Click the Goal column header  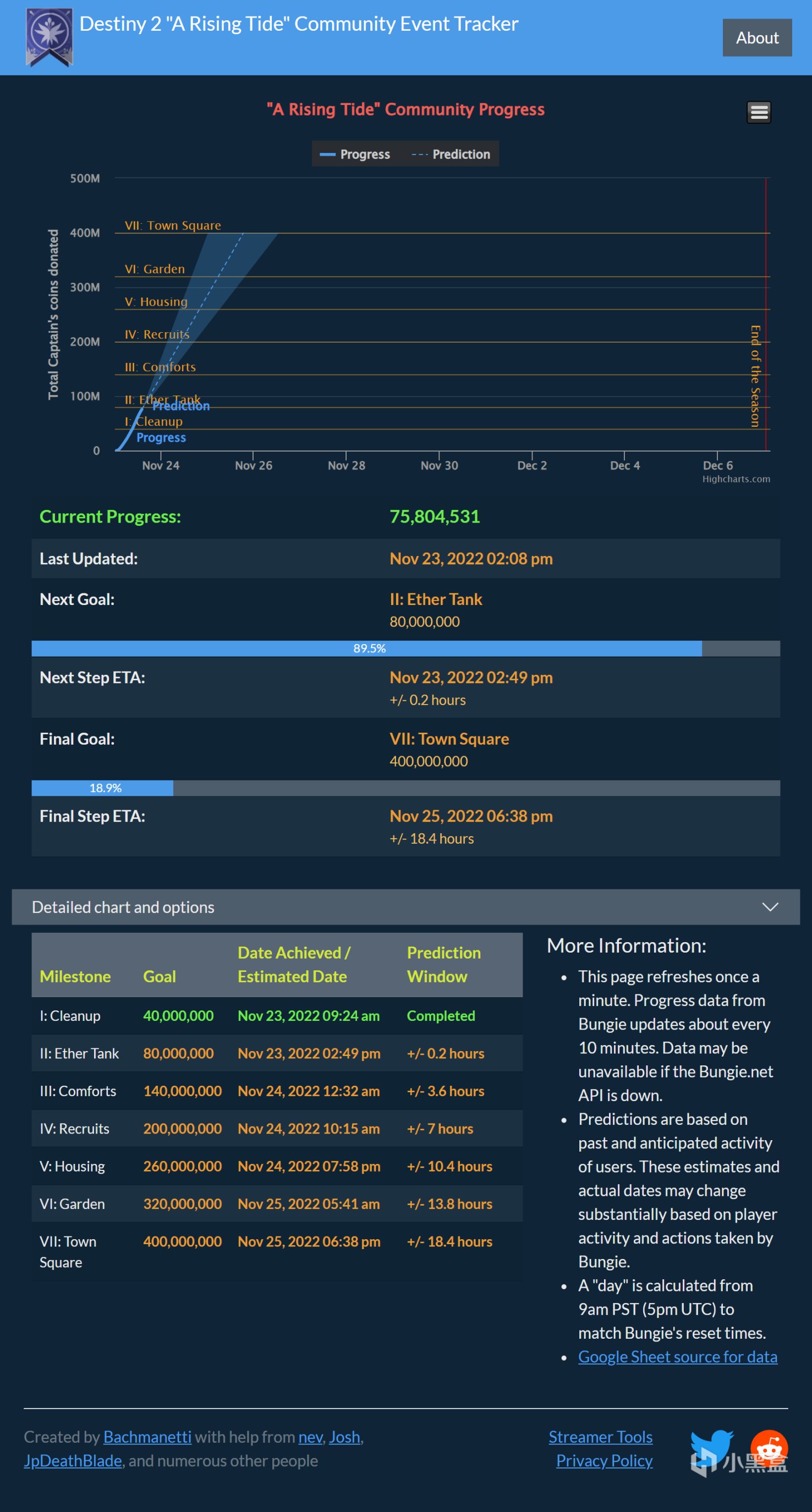coord(159,976)
